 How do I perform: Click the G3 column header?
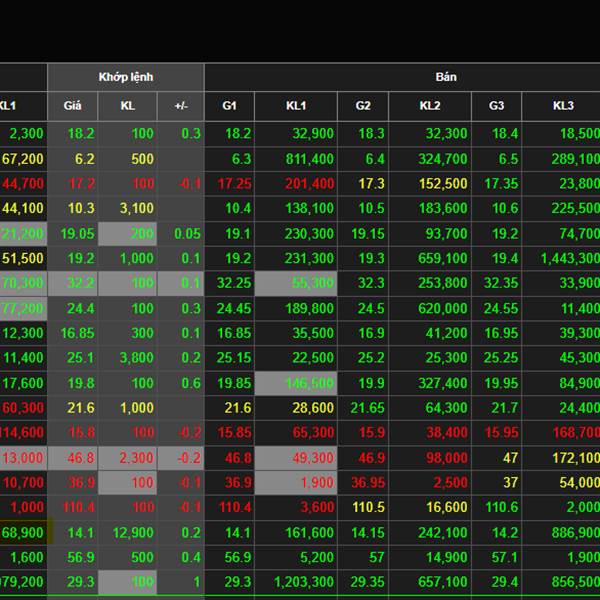496,106
